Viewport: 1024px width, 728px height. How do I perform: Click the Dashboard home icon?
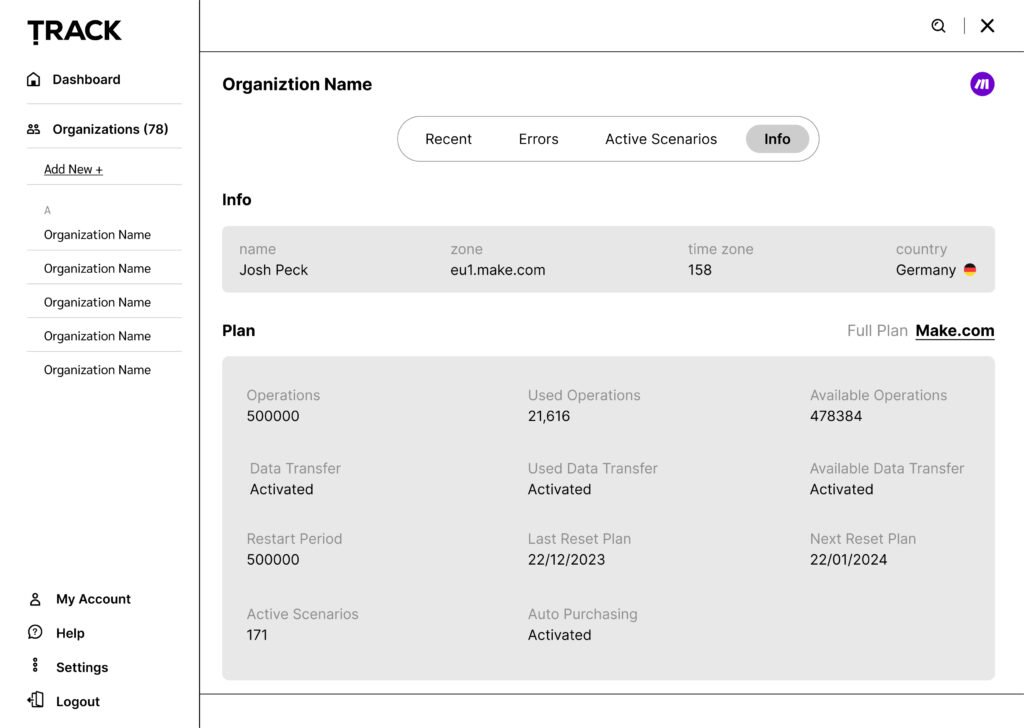pos(34,79)
